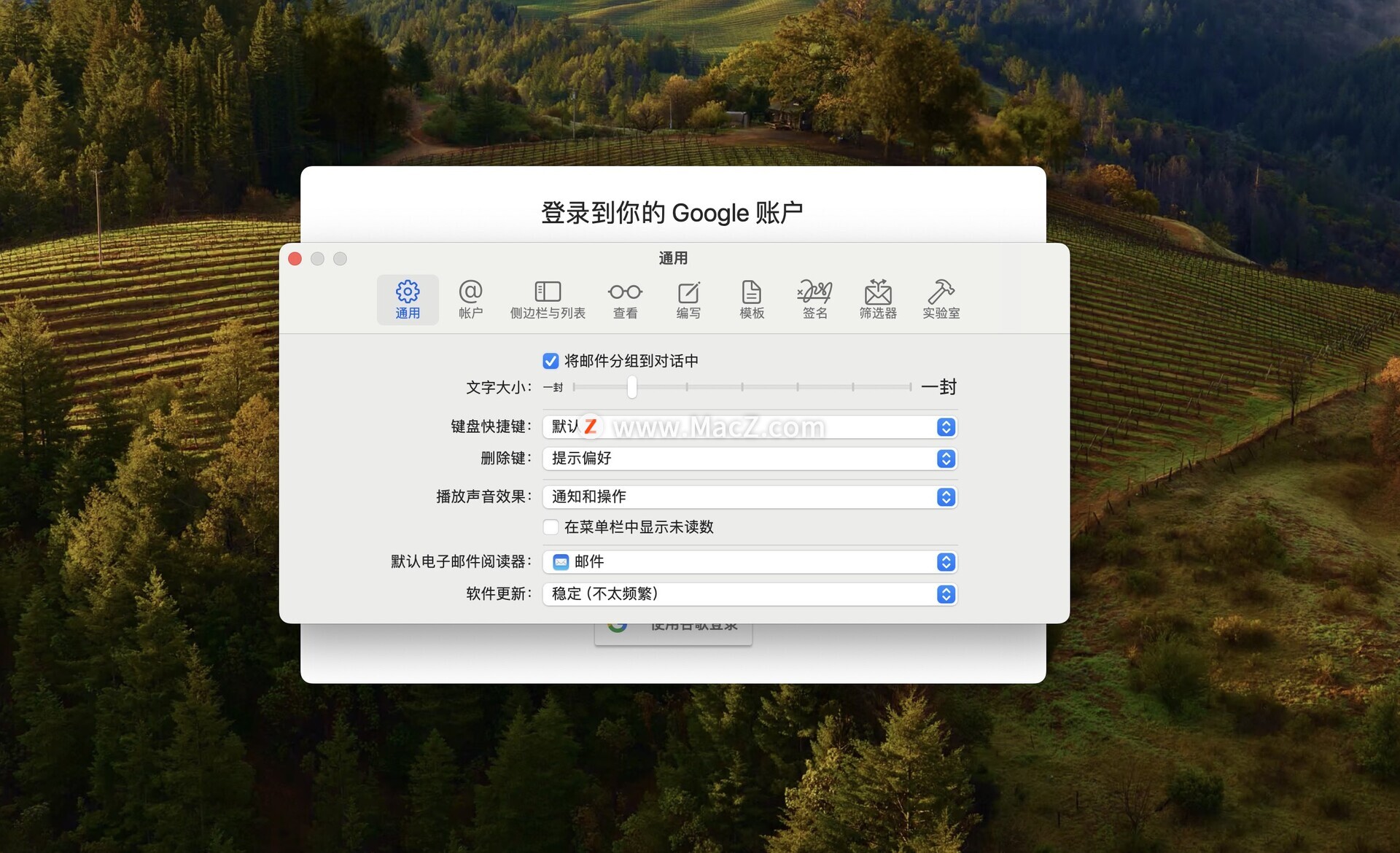This screenshot has height=853, width=1400.
Task: Open the 软件更新 dropdown
Action: point(750,594)
